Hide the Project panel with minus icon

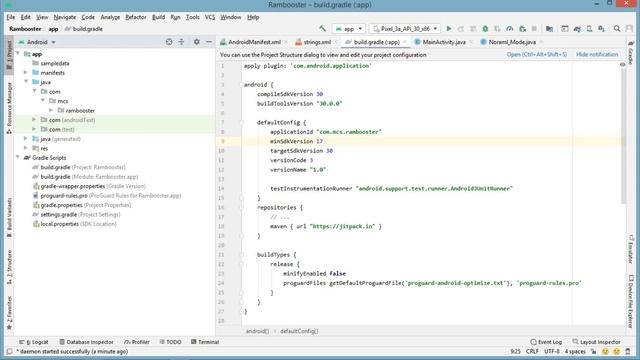point(209,42)
